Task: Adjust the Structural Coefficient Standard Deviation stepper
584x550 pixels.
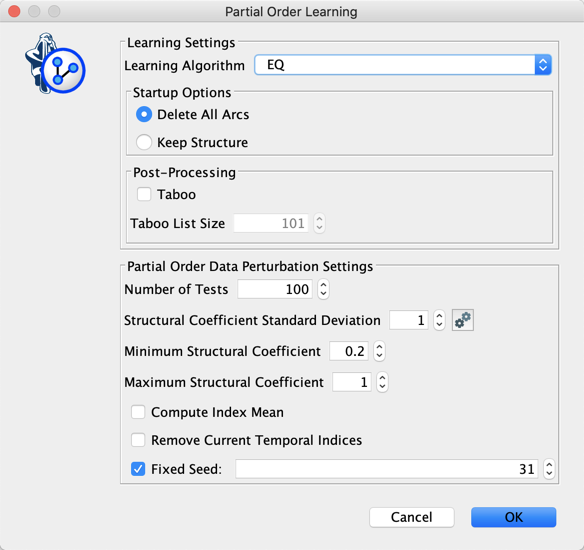Action: pos(439,320)
